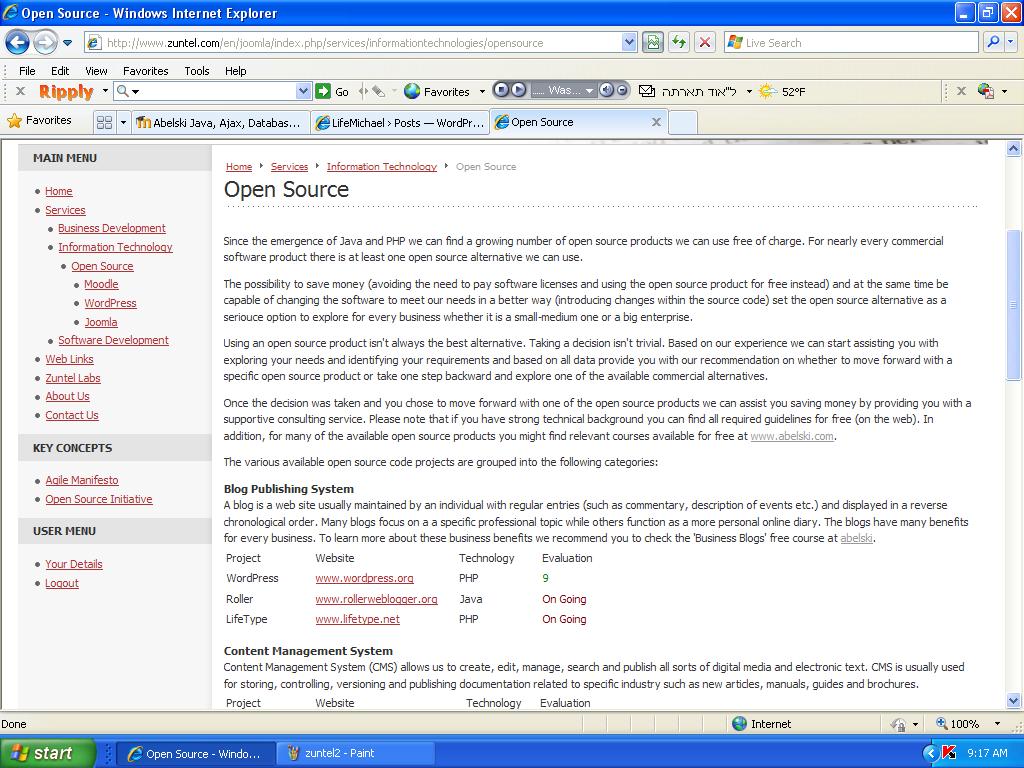Click the Quick Tabs grid icon

pos(104,122)
